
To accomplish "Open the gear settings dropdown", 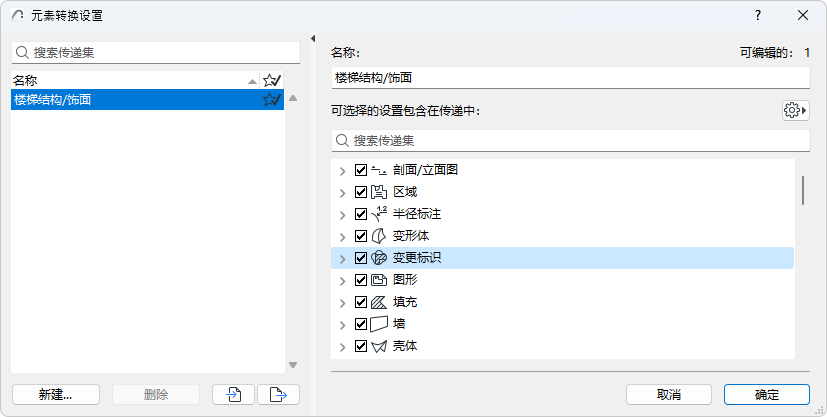I will (795, 110).
